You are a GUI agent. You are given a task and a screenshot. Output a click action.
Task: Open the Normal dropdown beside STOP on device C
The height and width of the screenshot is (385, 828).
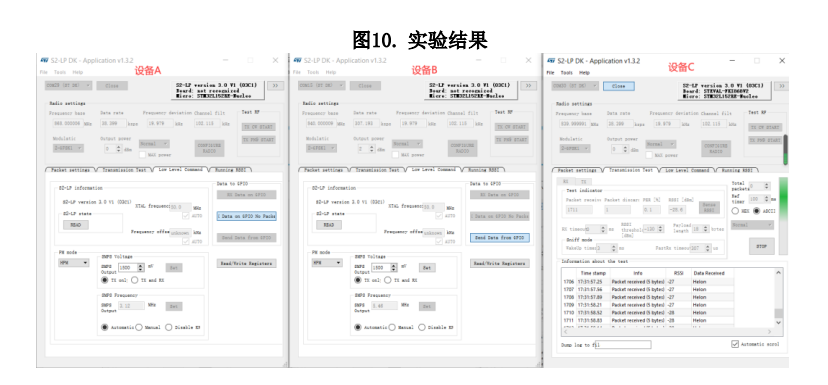coord(752,224)
